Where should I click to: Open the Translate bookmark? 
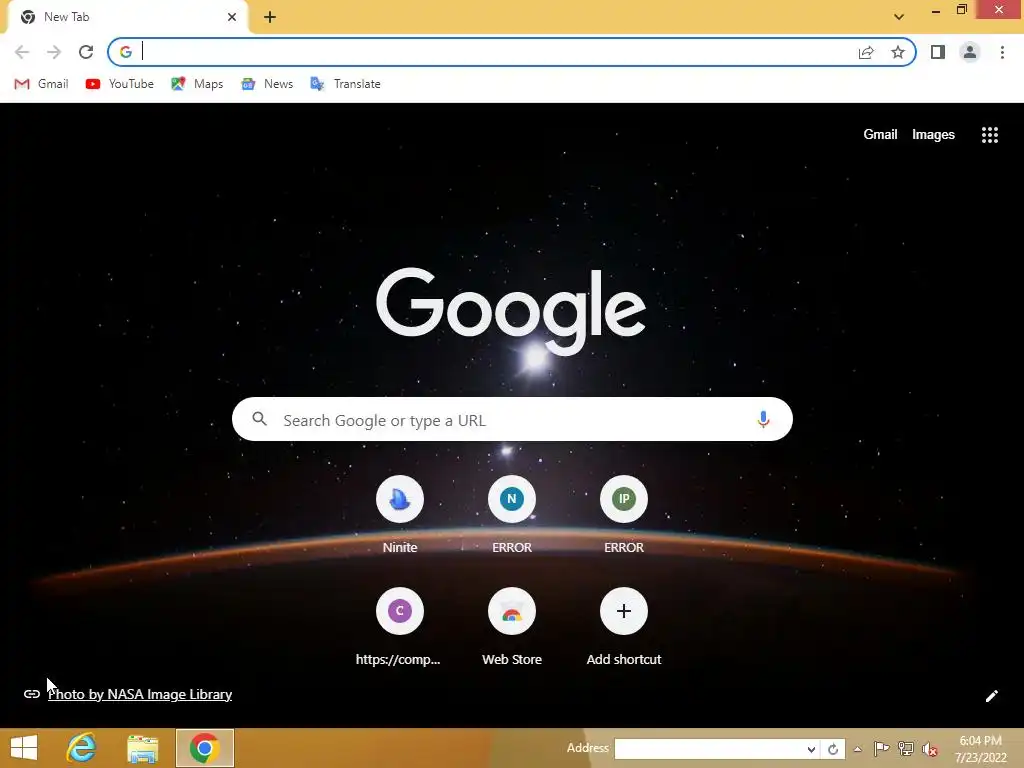tap(345, 84)
